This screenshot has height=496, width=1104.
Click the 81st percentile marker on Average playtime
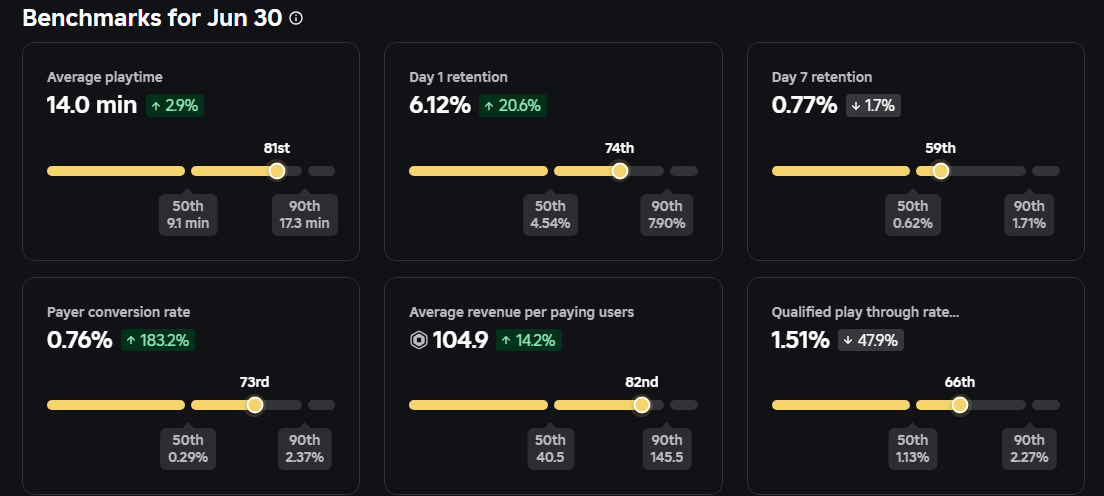click(277, 171)
